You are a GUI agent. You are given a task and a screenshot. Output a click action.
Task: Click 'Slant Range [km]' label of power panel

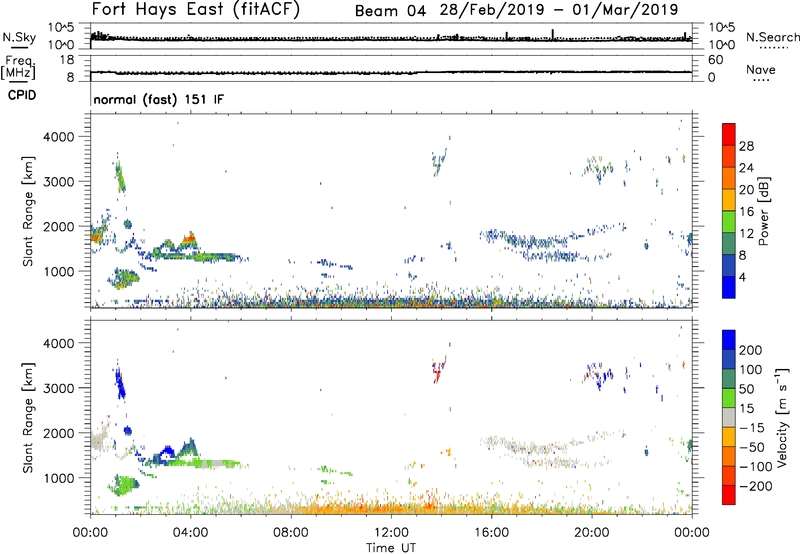pyautogui.click(x=28, y=211)
